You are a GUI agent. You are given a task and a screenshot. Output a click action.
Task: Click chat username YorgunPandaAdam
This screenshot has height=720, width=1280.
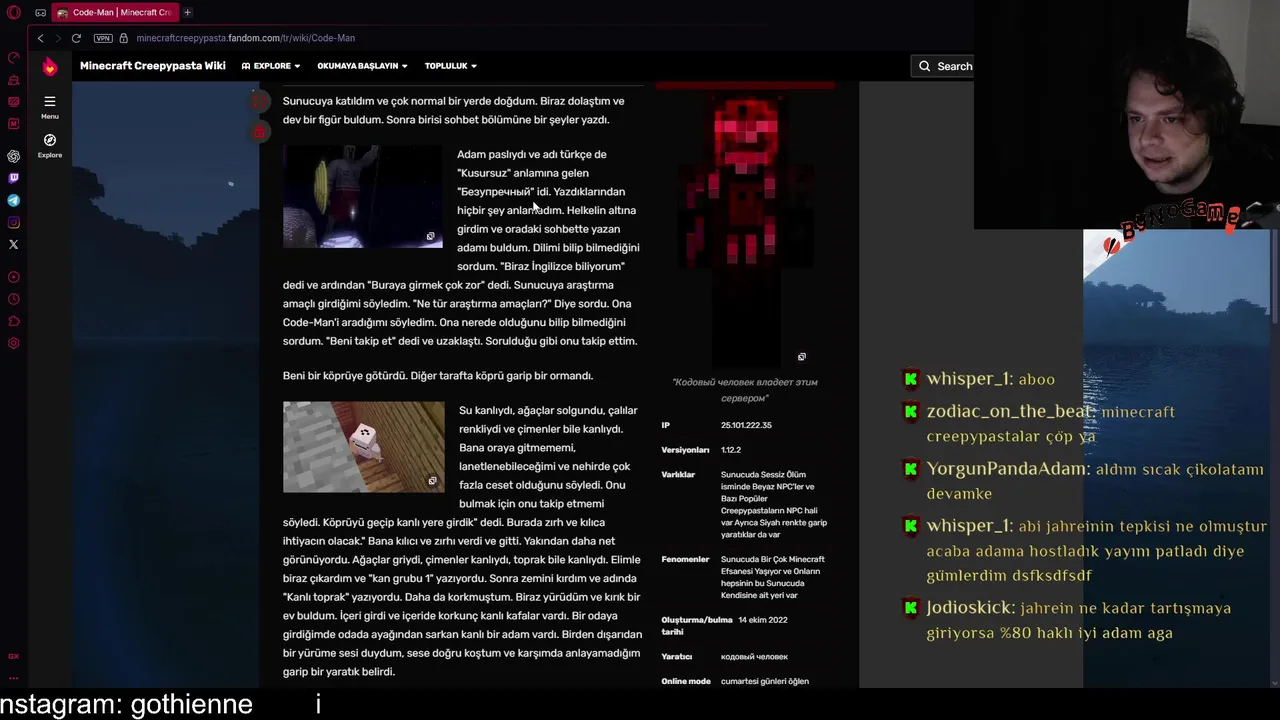pos(1006,469)
